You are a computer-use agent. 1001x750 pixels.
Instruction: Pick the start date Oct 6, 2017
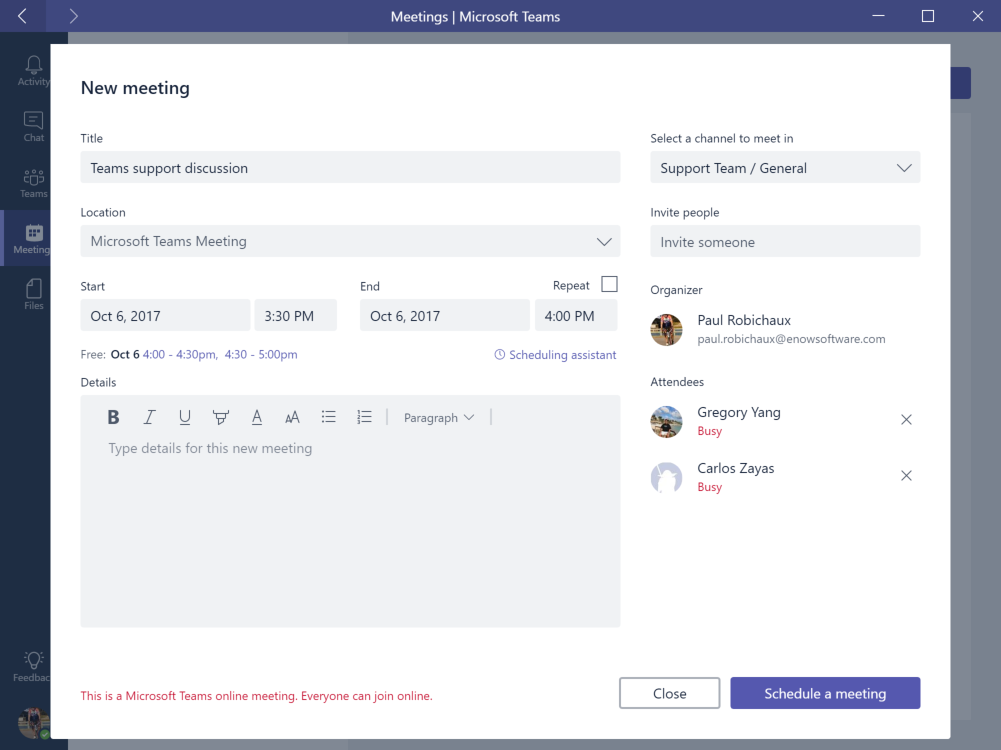pos(165,315)
